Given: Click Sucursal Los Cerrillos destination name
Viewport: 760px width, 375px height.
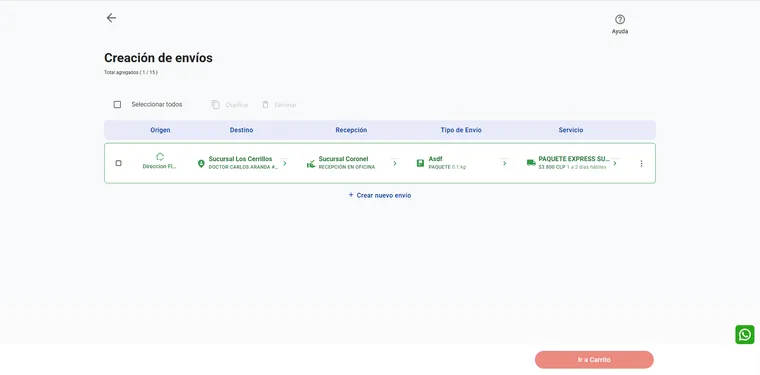Looking at the screenshot, I should [x=240, y=159].
